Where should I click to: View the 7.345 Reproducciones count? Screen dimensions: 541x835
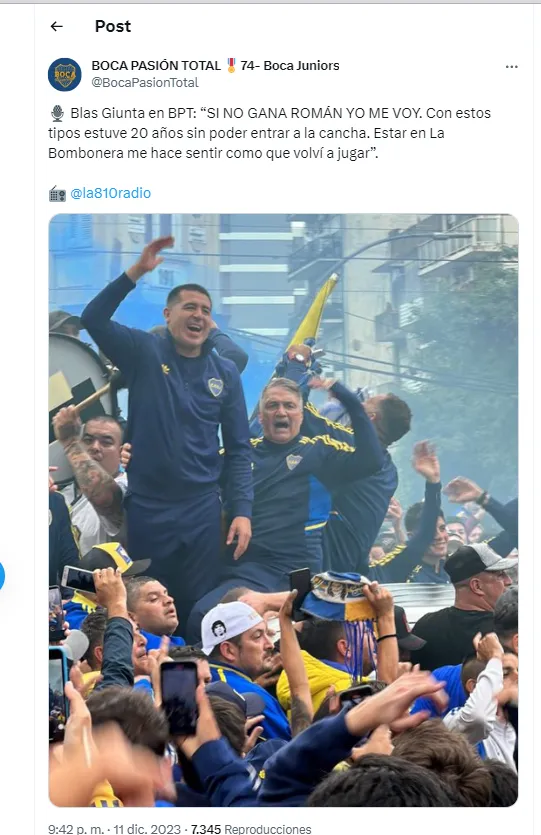251,829
